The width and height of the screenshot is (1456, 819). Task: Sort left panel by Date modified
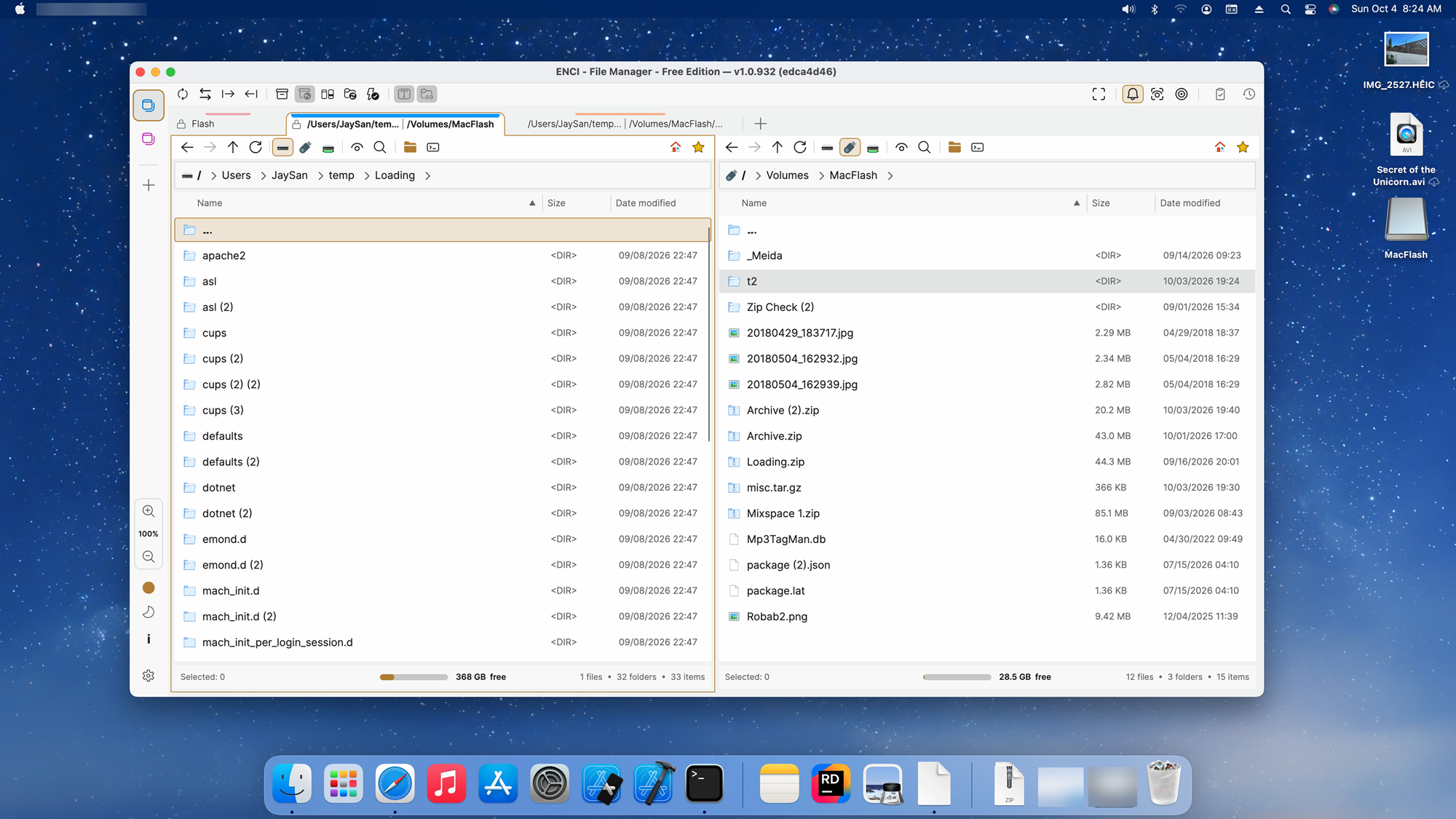646,203
